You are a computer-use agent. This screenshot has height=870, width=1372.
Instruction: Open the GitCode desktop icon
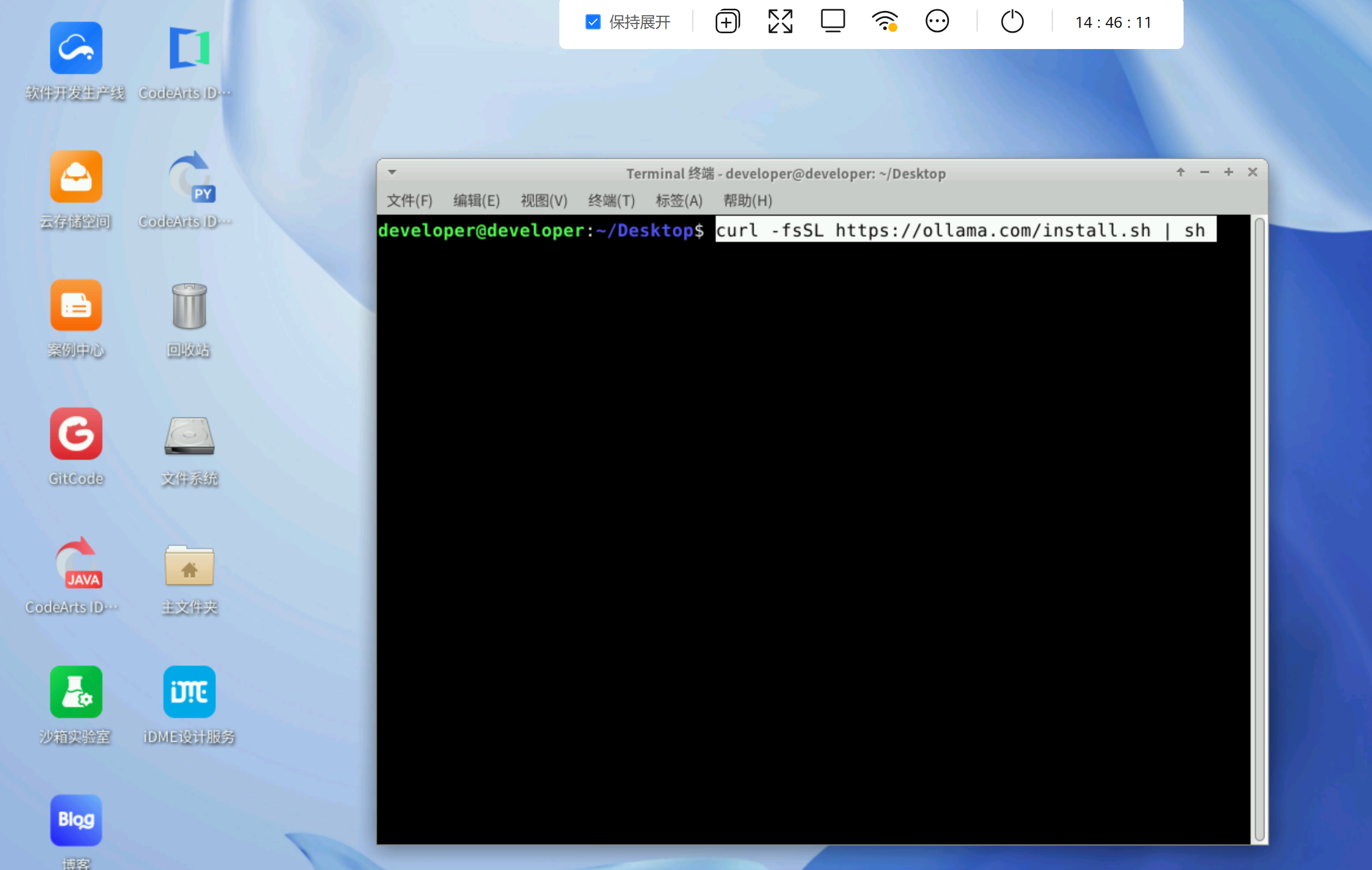tap(76, 434)
